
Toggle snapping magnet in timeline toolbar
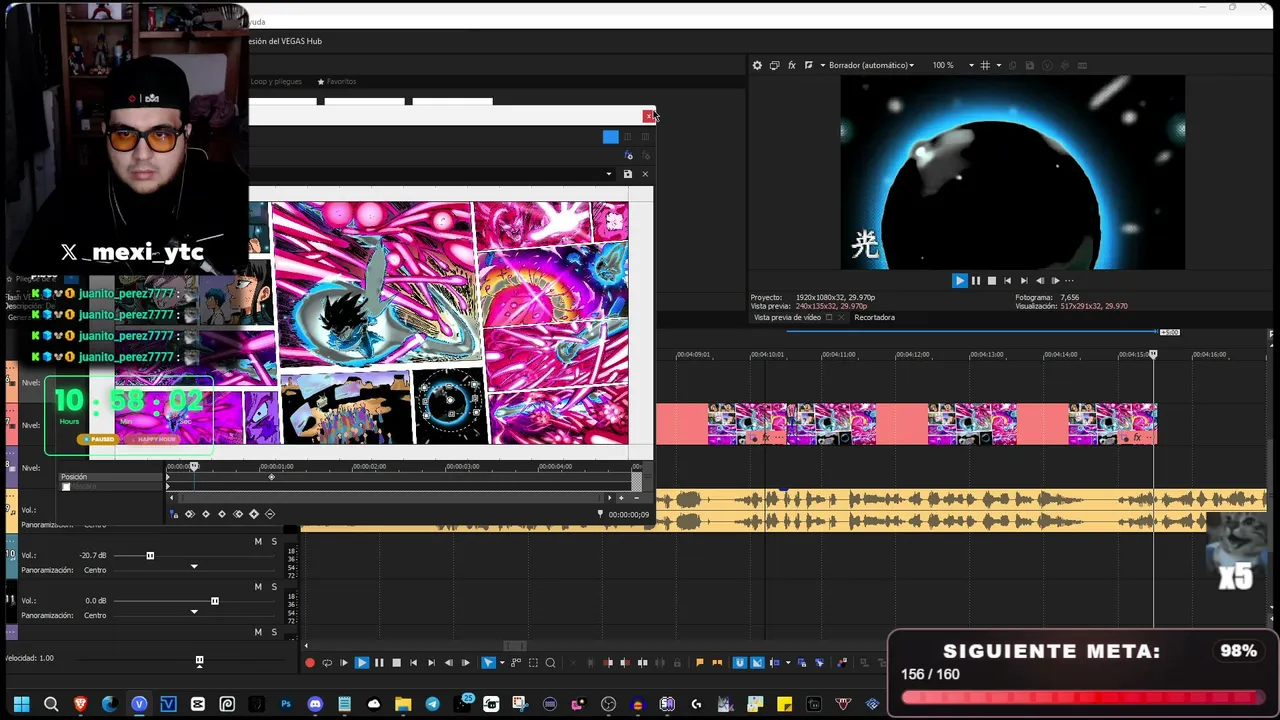740,663
